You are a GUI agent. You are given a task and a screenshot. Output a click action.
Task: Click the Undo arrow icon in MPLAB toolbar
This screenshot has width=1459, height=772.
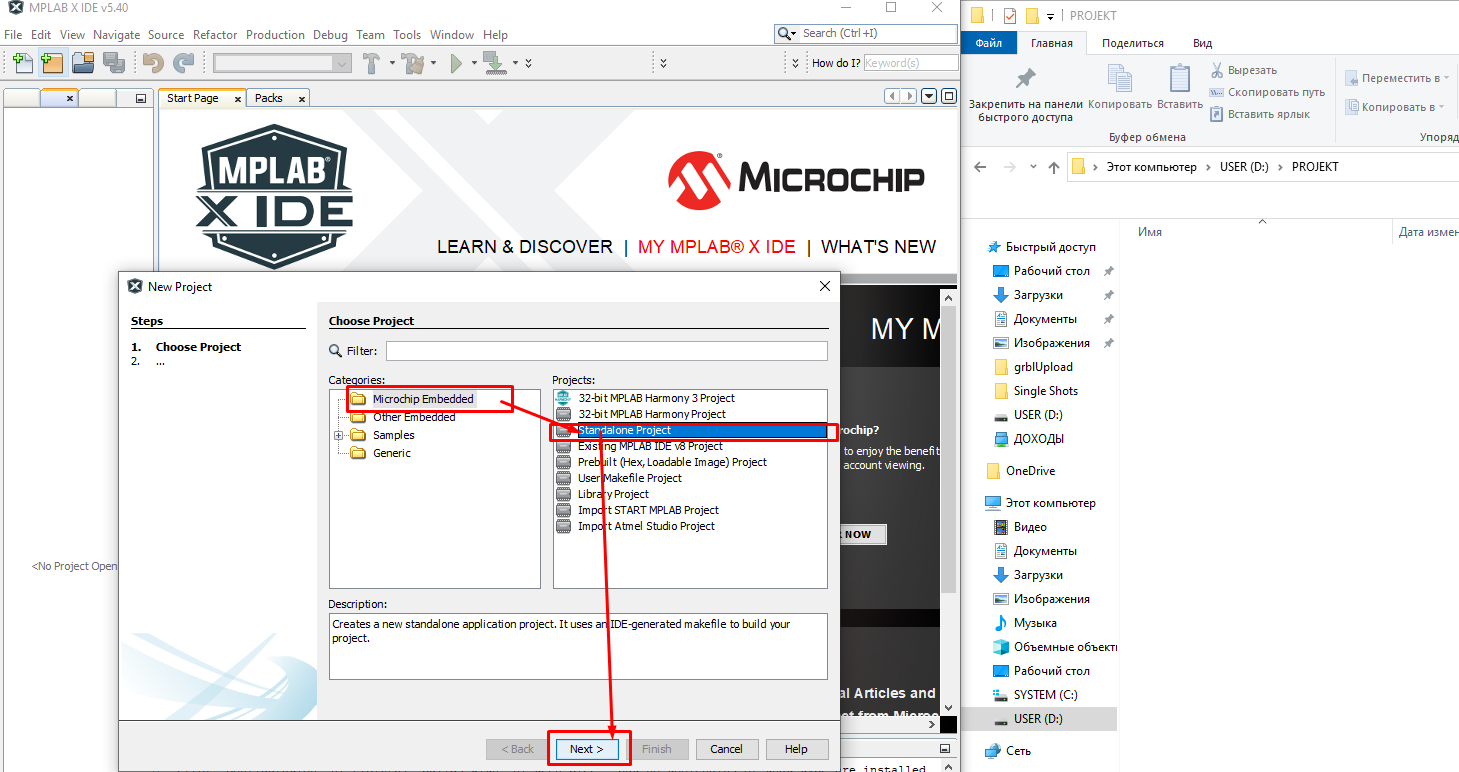coord(153,63)
